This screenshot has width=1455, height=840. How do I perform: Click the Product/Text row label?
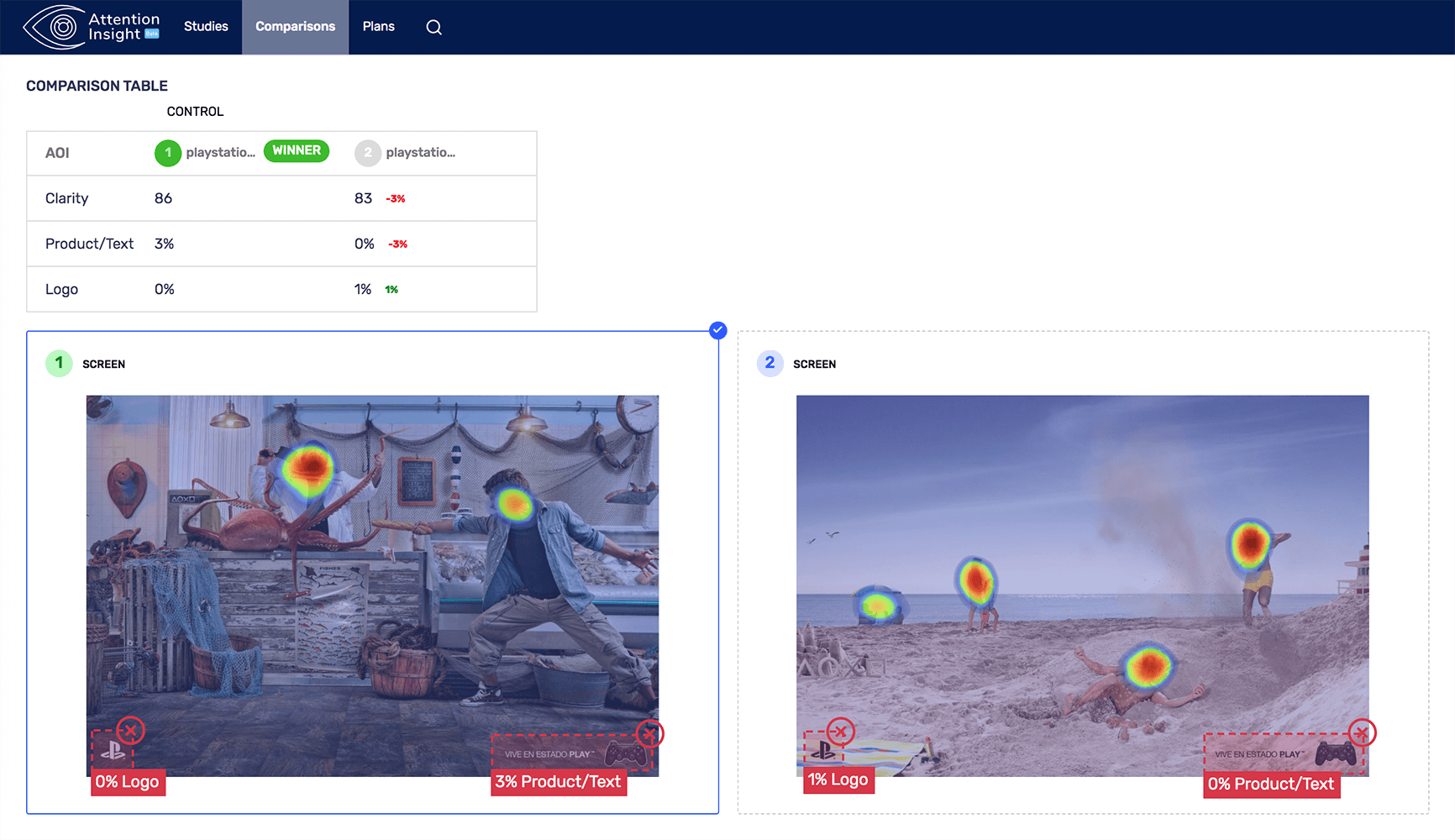click(89, 244)
